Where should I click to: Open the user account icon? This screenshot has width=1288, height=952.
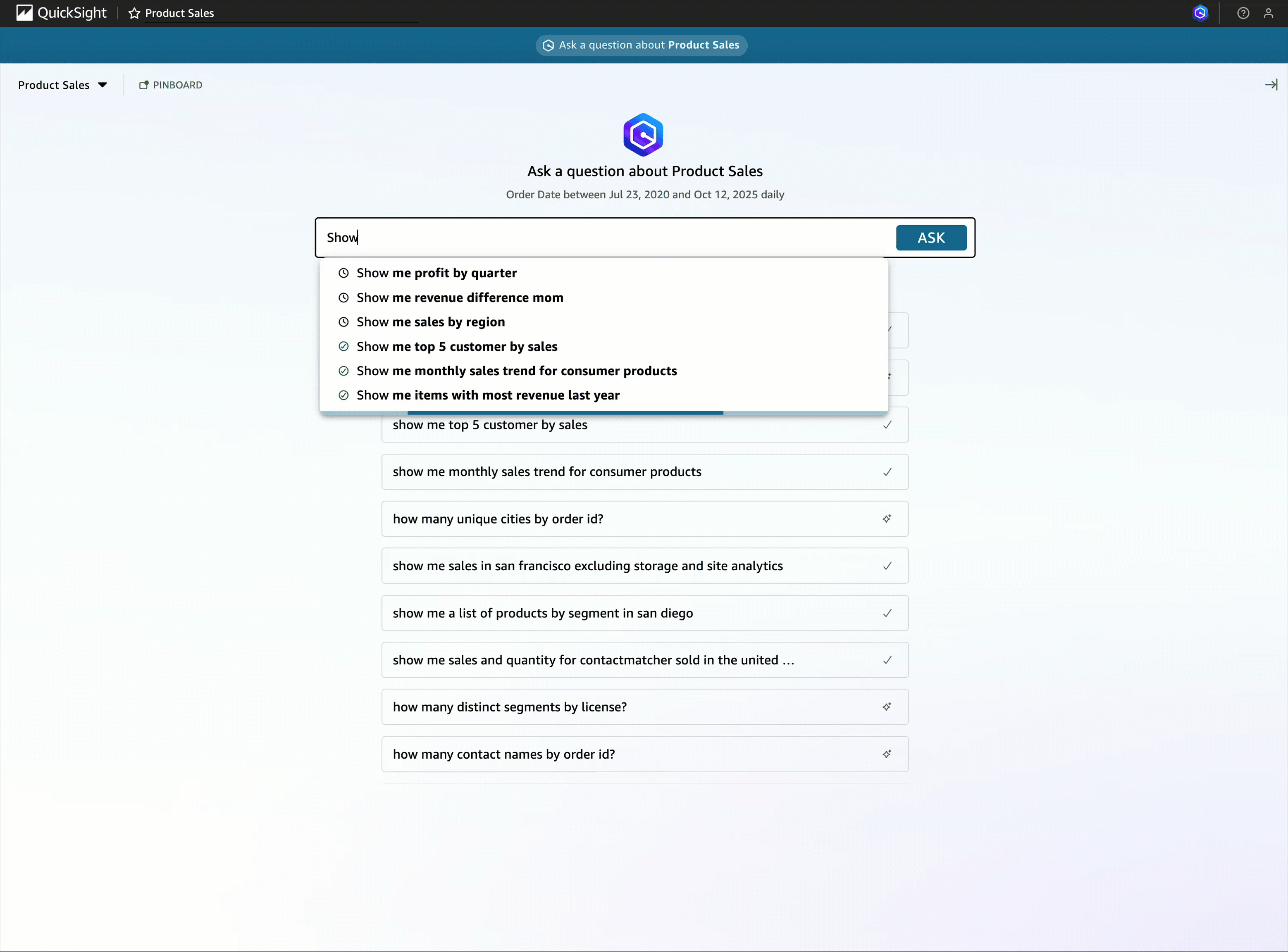pyautogui.click(x=1269, y=13)
